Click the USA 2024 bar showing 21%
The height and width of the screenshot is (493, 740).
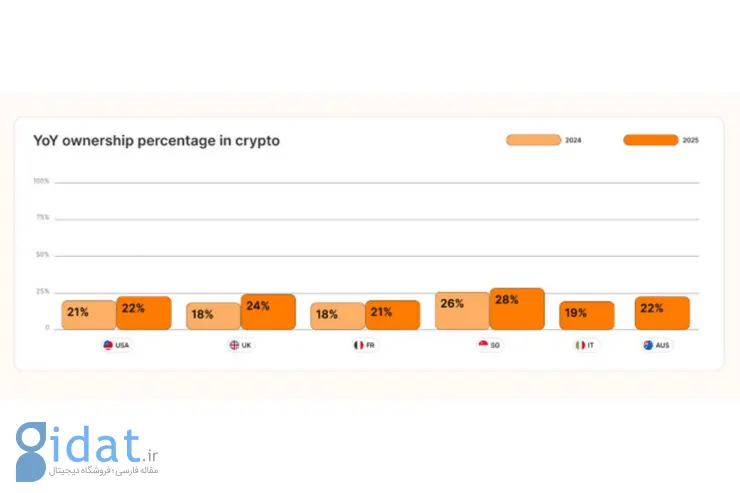89,315
